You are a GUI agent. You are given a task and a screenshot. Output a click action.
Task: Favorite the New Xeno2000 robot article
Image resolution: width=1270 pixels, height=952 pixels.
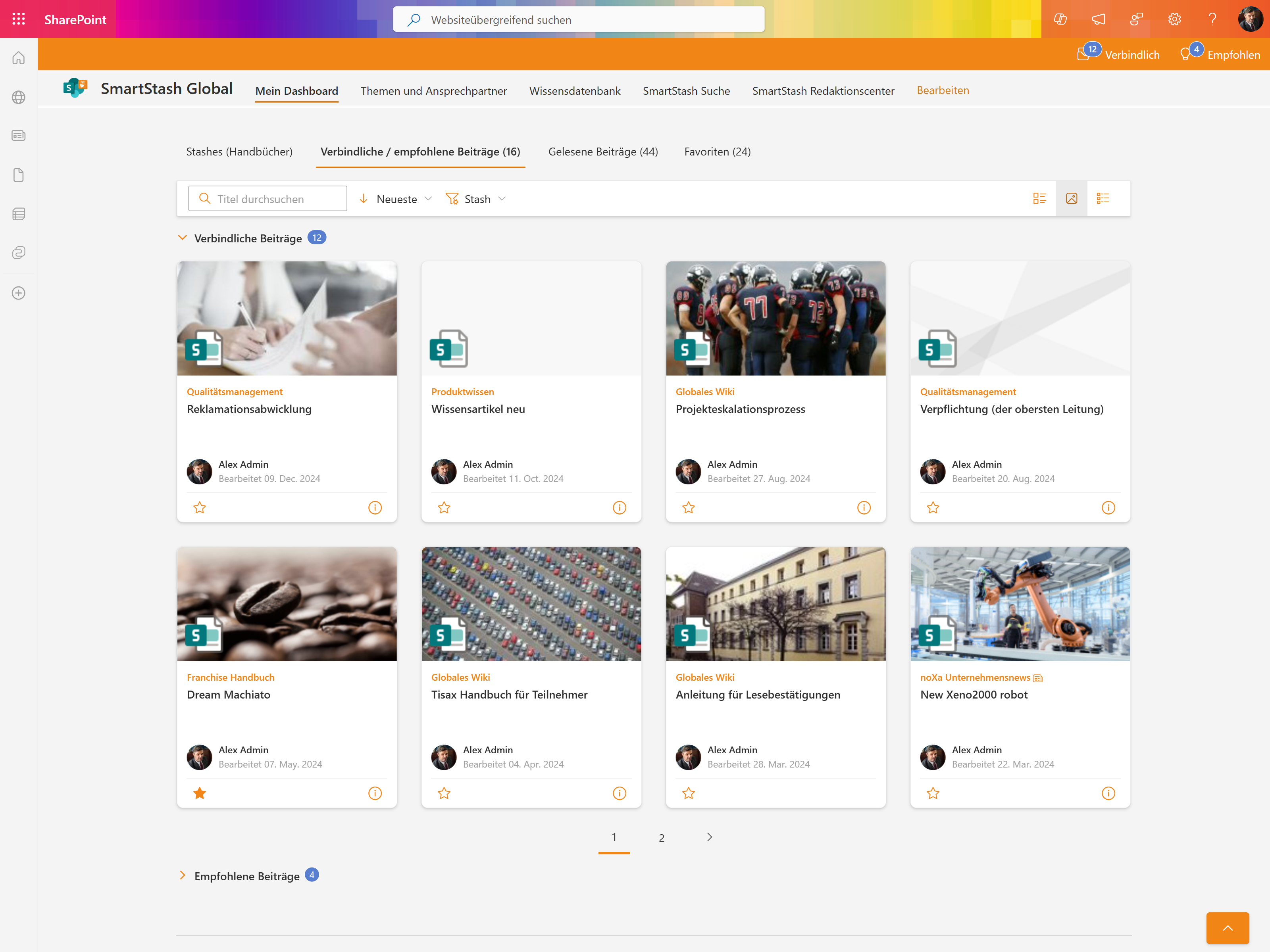[933, 793]
